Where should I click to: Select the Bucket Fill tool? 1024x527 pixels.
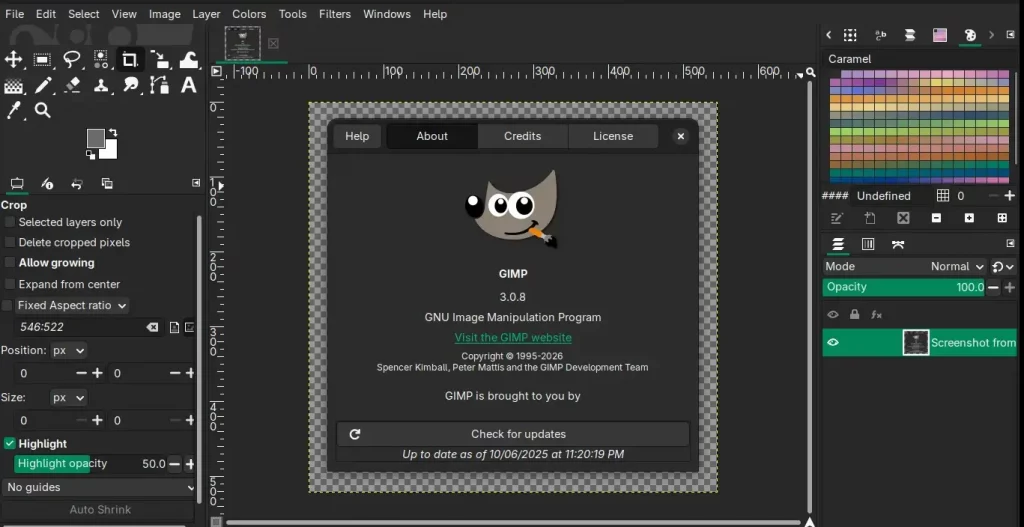coord(13,86)
